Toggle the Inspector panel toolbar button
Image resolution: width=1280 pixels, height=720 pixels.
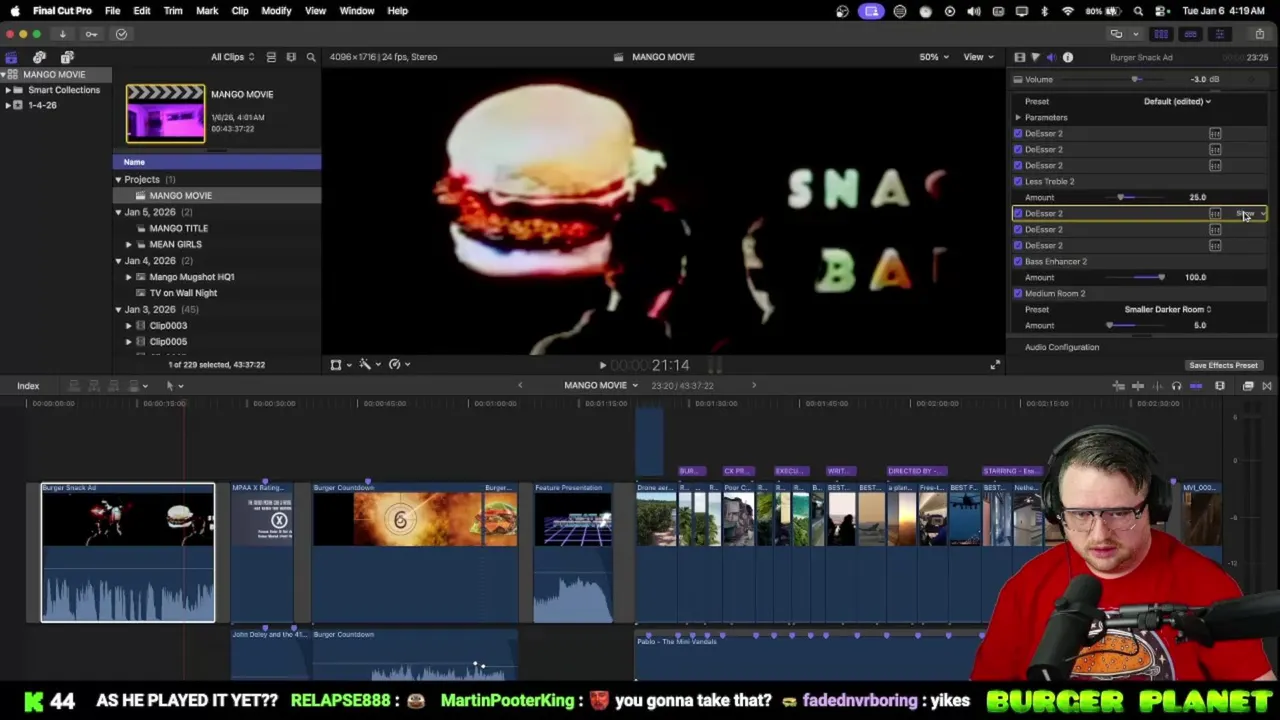point(1219,34)
